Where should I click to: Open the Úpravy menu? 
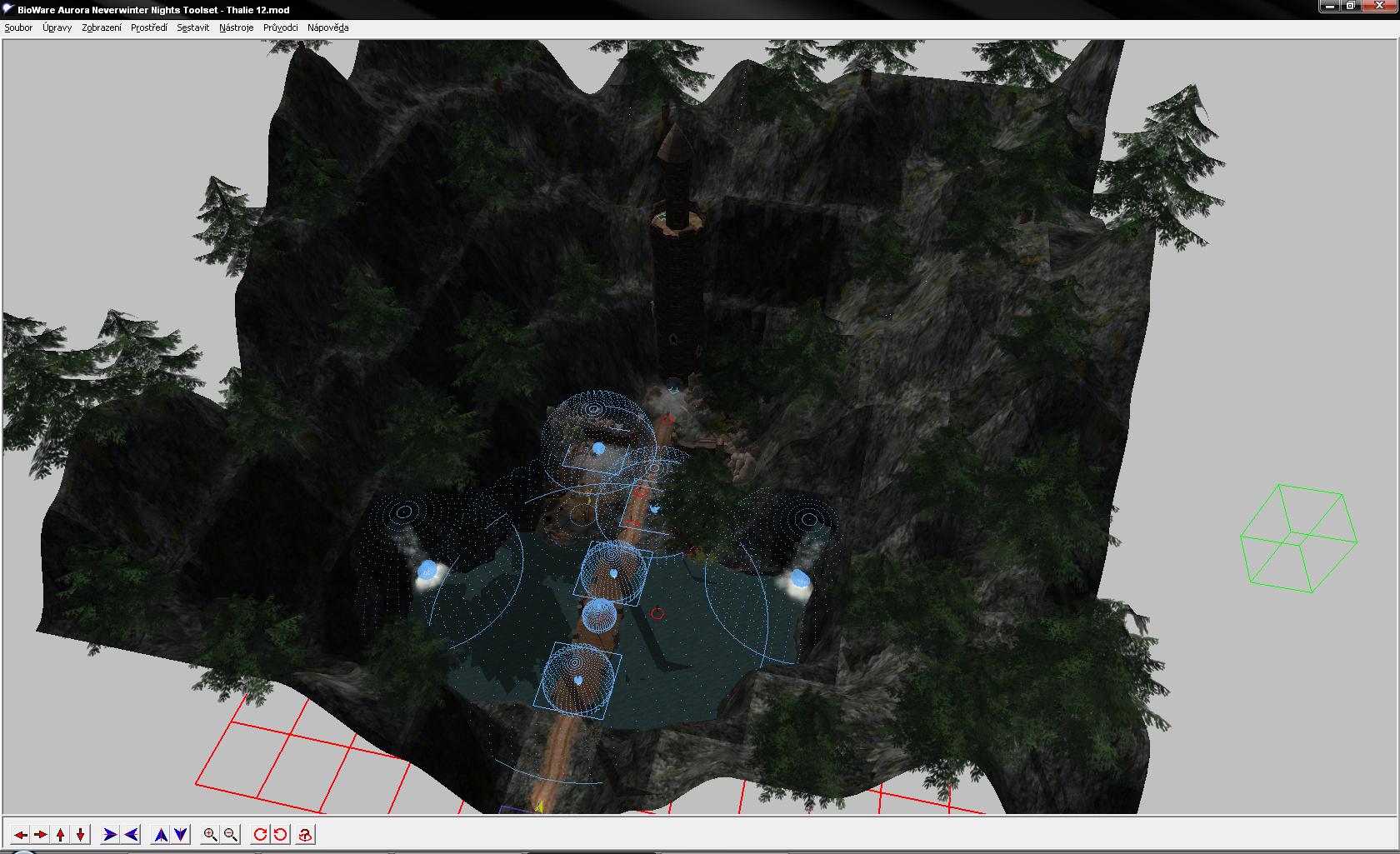[57, 27]
